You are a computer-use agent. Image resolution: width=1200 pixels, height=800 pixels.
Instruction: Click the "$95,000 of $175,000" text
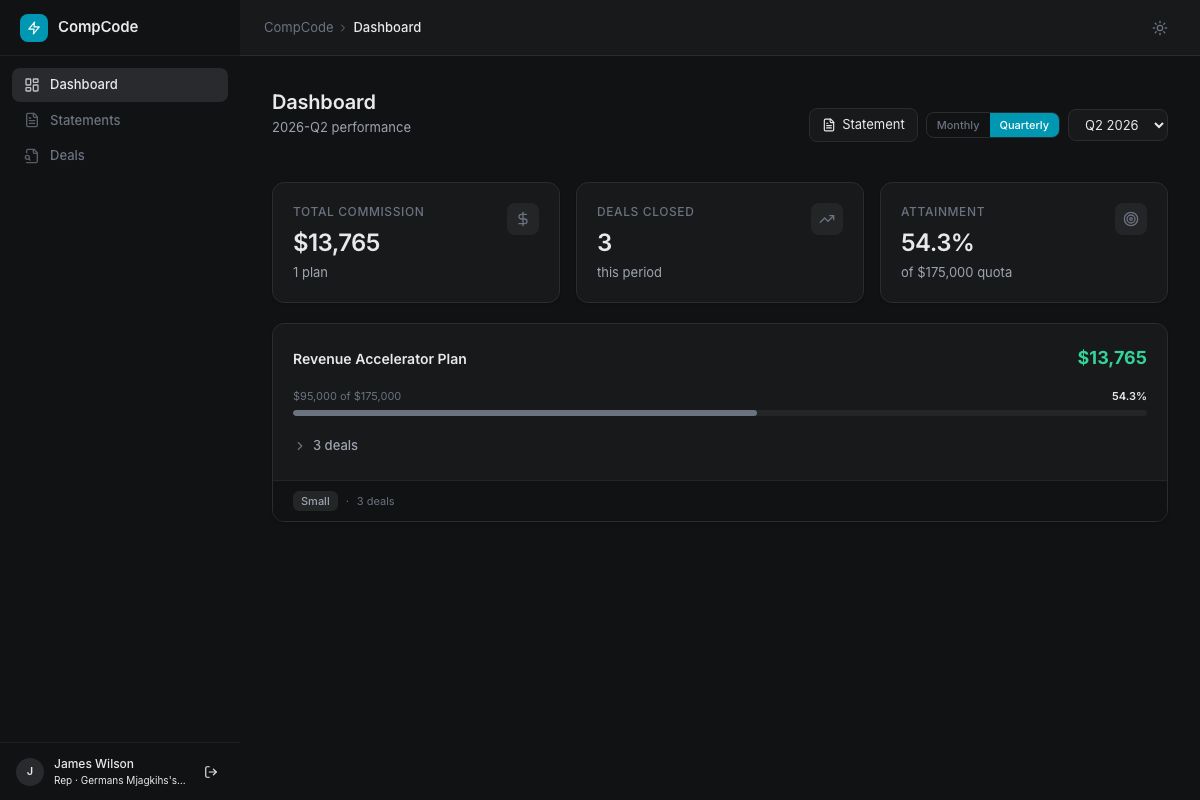click(347, 396)
